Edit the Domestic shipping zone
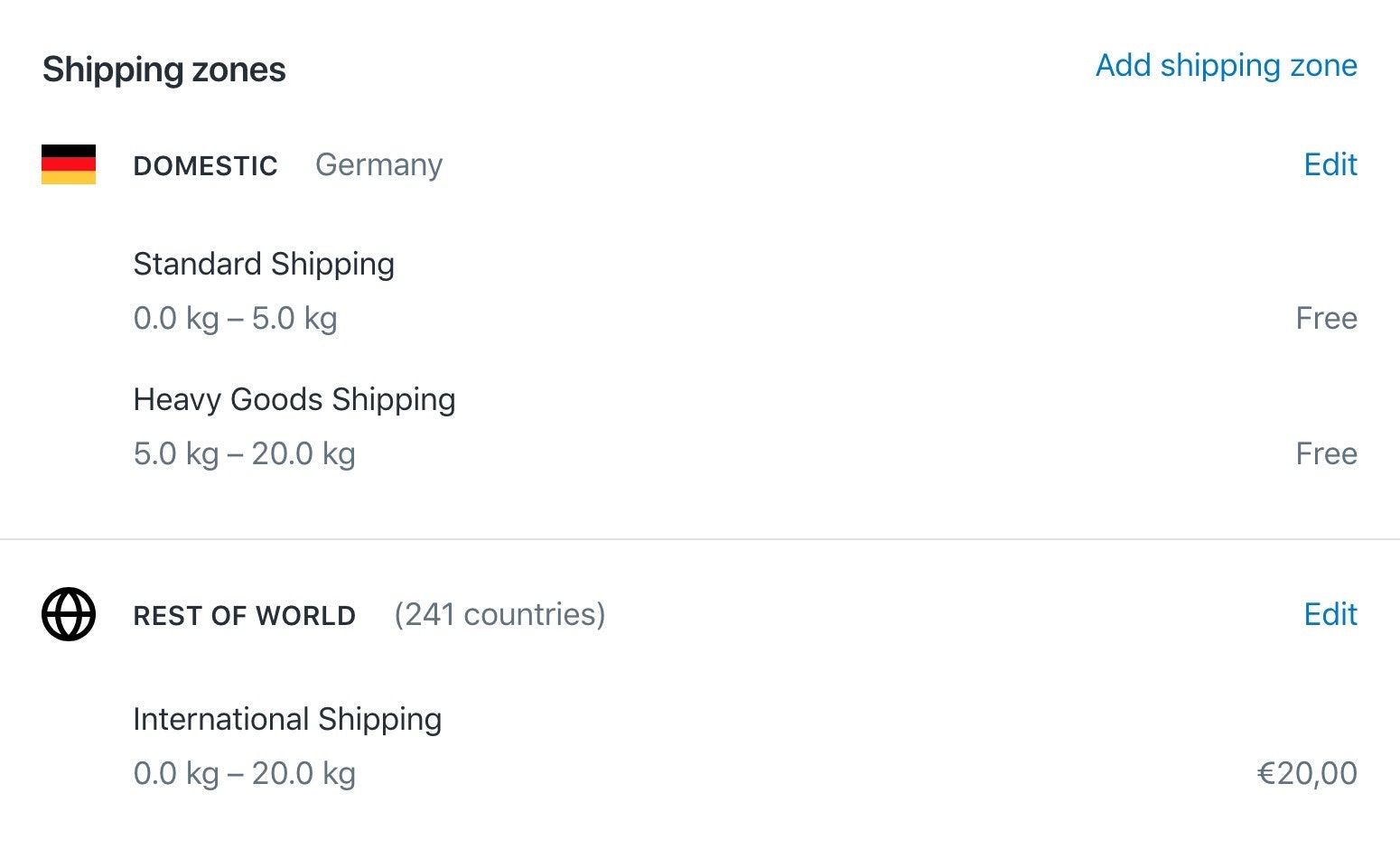The width and height of the screenshot is (1400, 849). [x=1330, y=164]
